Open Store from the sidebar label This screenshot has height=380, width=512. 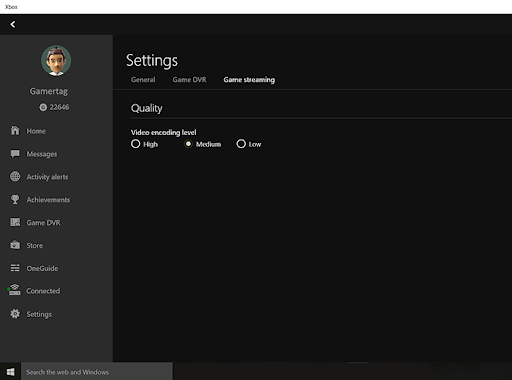[x=35, y=245]
